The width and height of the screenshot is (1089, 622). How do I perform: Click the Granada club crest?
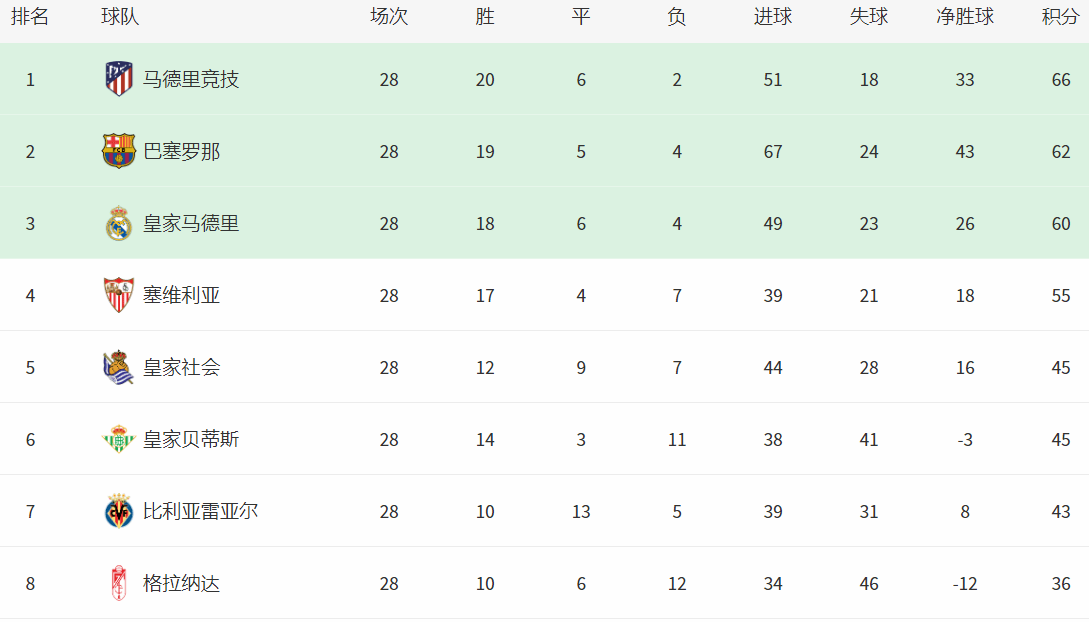coord(119,583)
